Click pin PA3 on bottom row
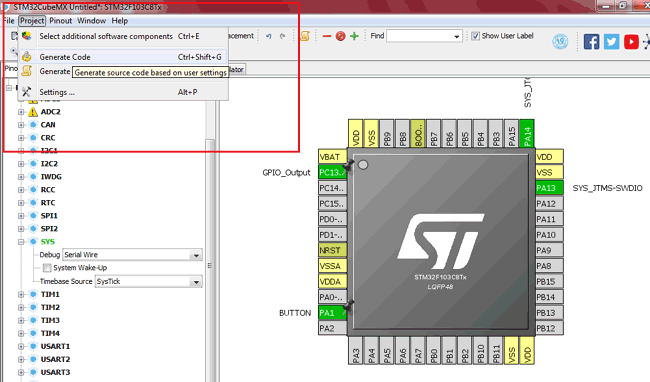This screenshot has height=382, width=650. pos(356,351)
